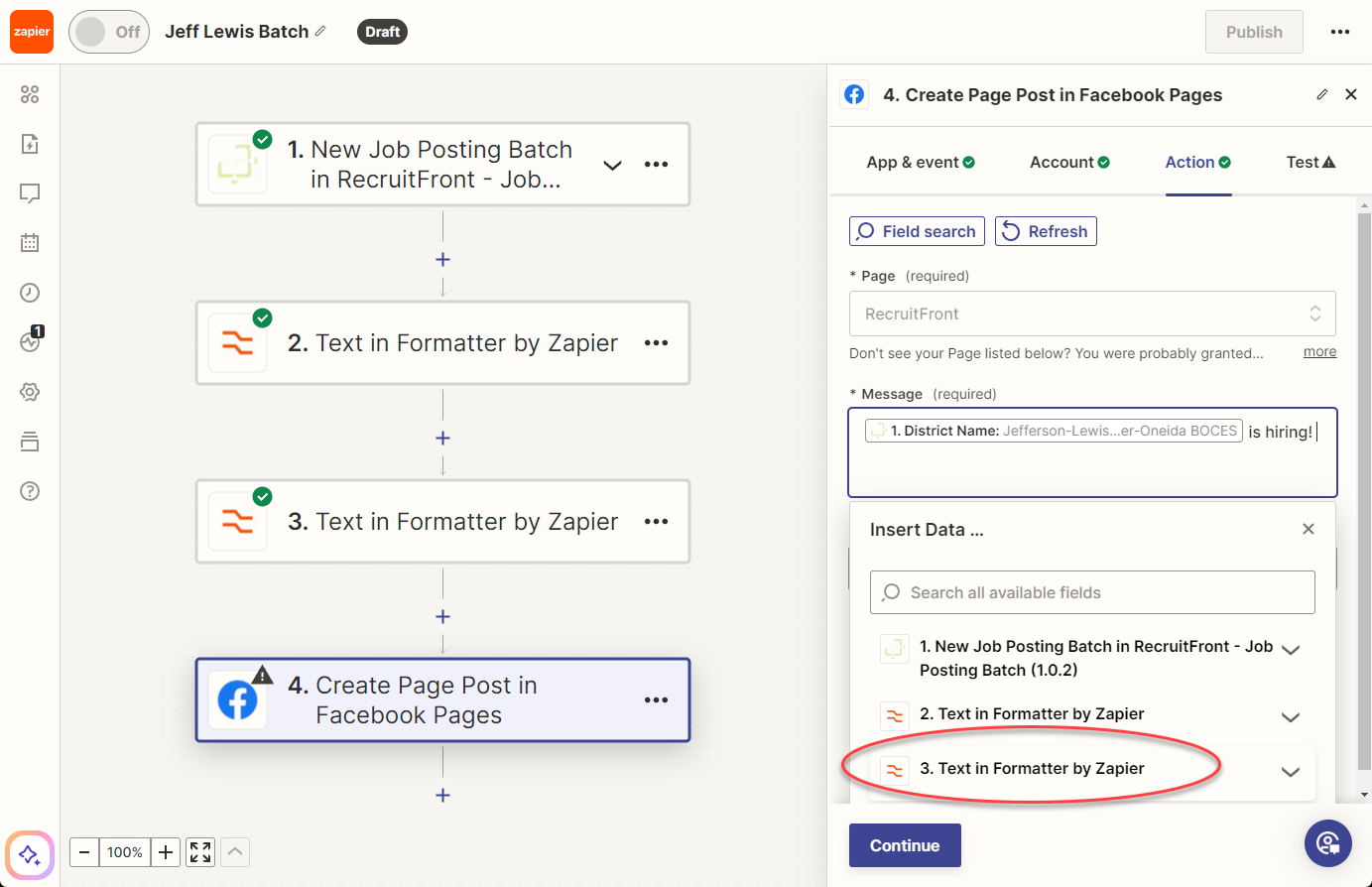
Task: Open the top-right three-dot menu
Action: point(1340,32)
